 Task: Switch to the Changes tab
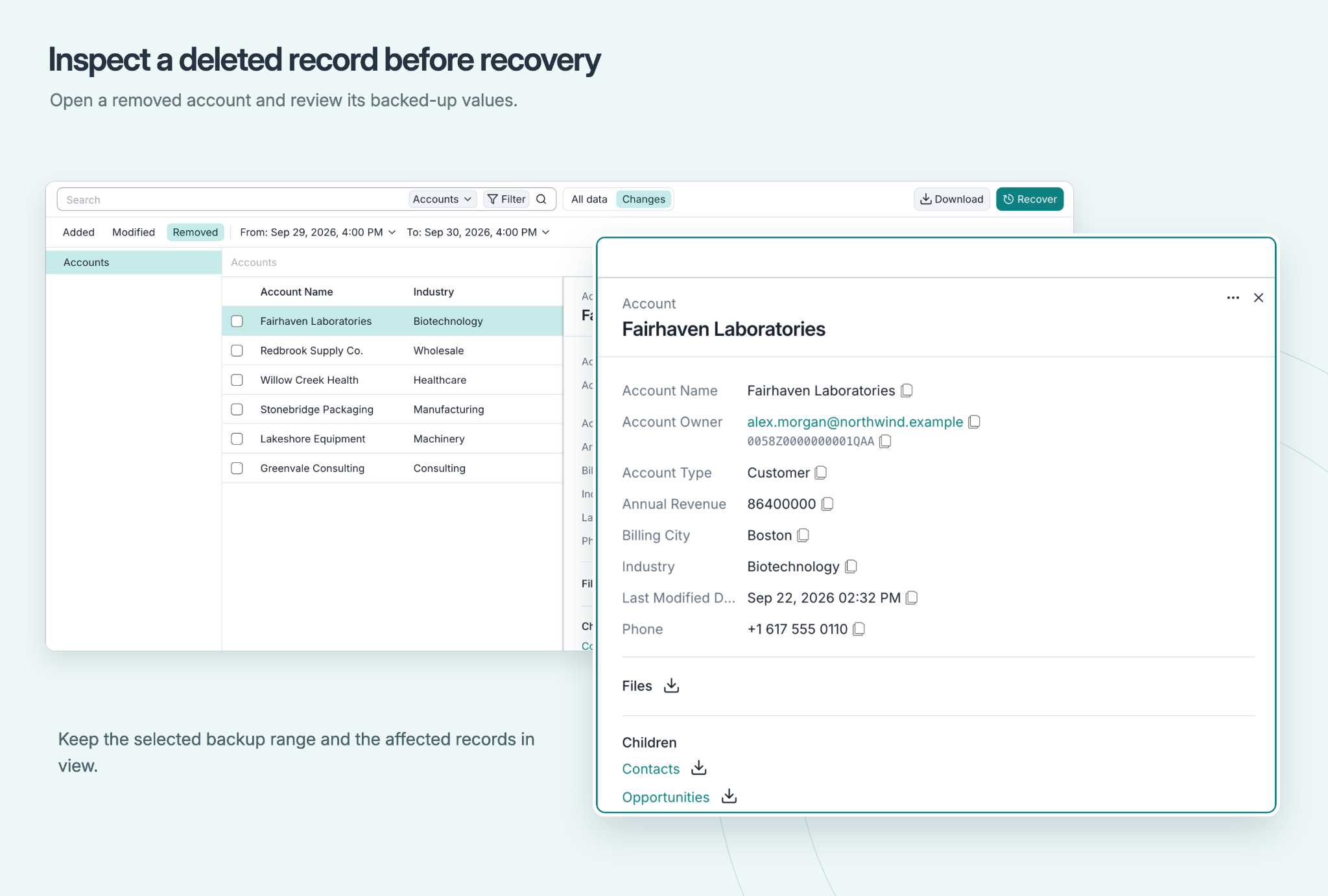(644, 199)
